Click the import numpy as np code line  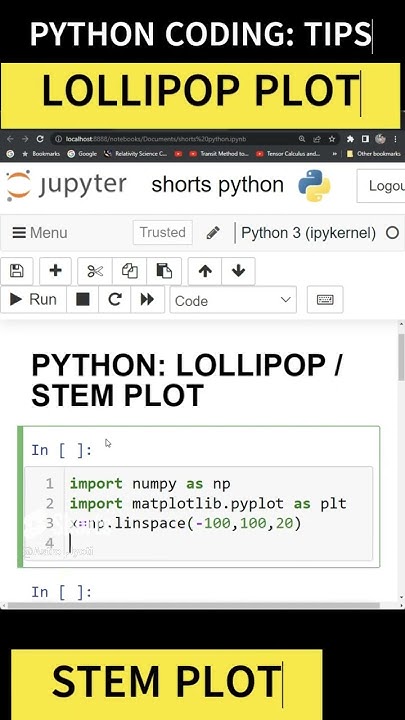pos(150,484)
